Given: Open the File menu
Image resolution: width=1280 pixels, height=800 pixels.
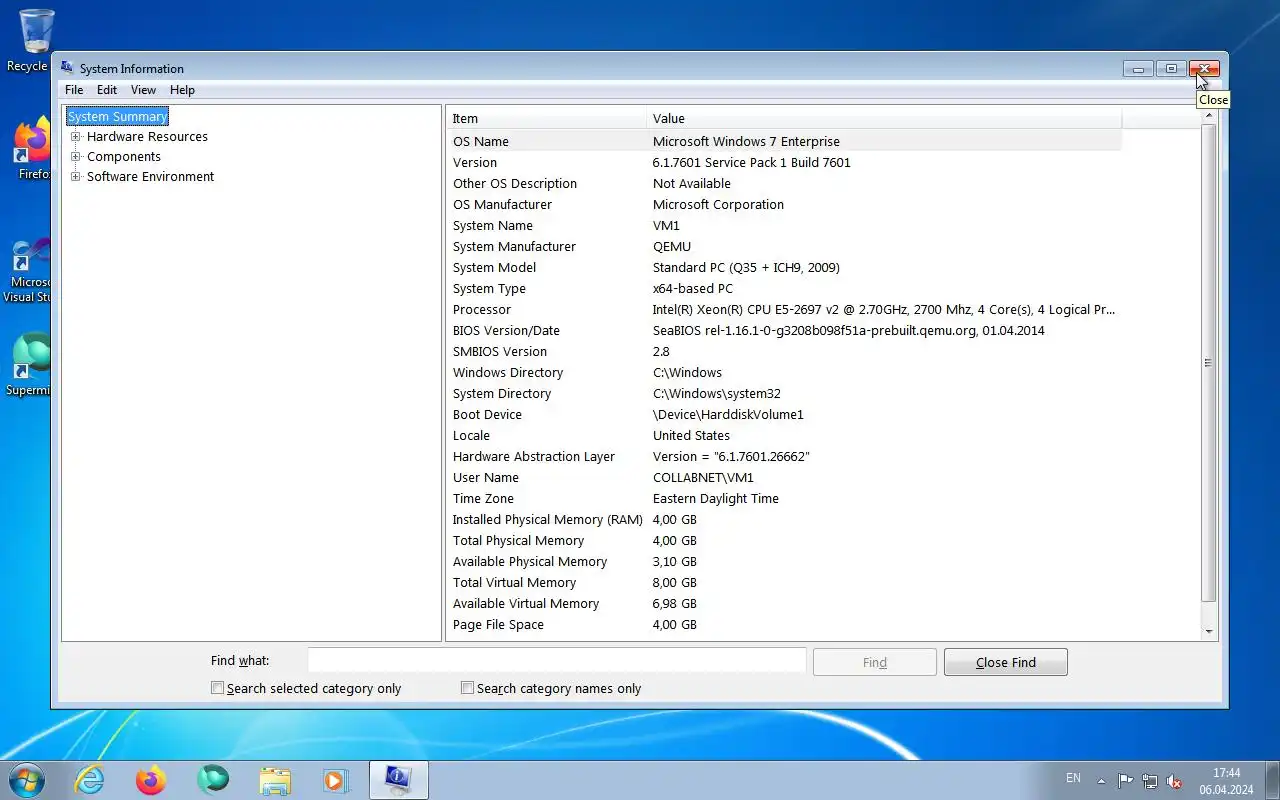Looking at the screenshot, I should point(74,90).
